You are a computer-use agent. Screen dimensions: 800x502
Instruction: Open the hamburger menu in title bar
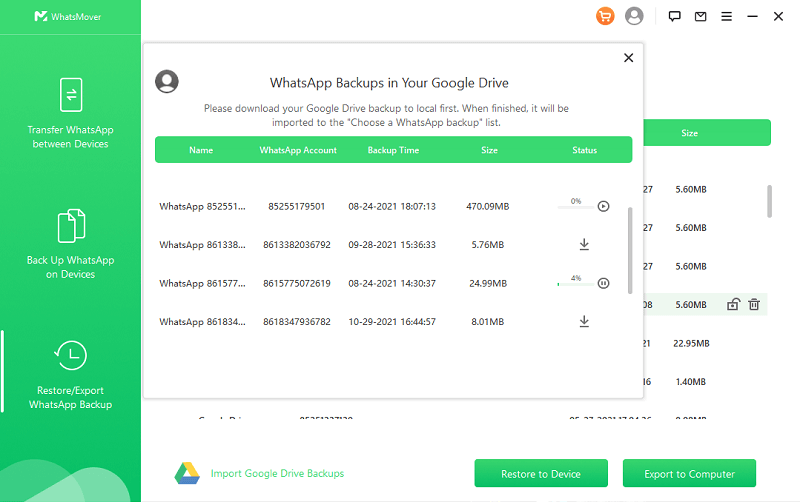click(727, 16)
